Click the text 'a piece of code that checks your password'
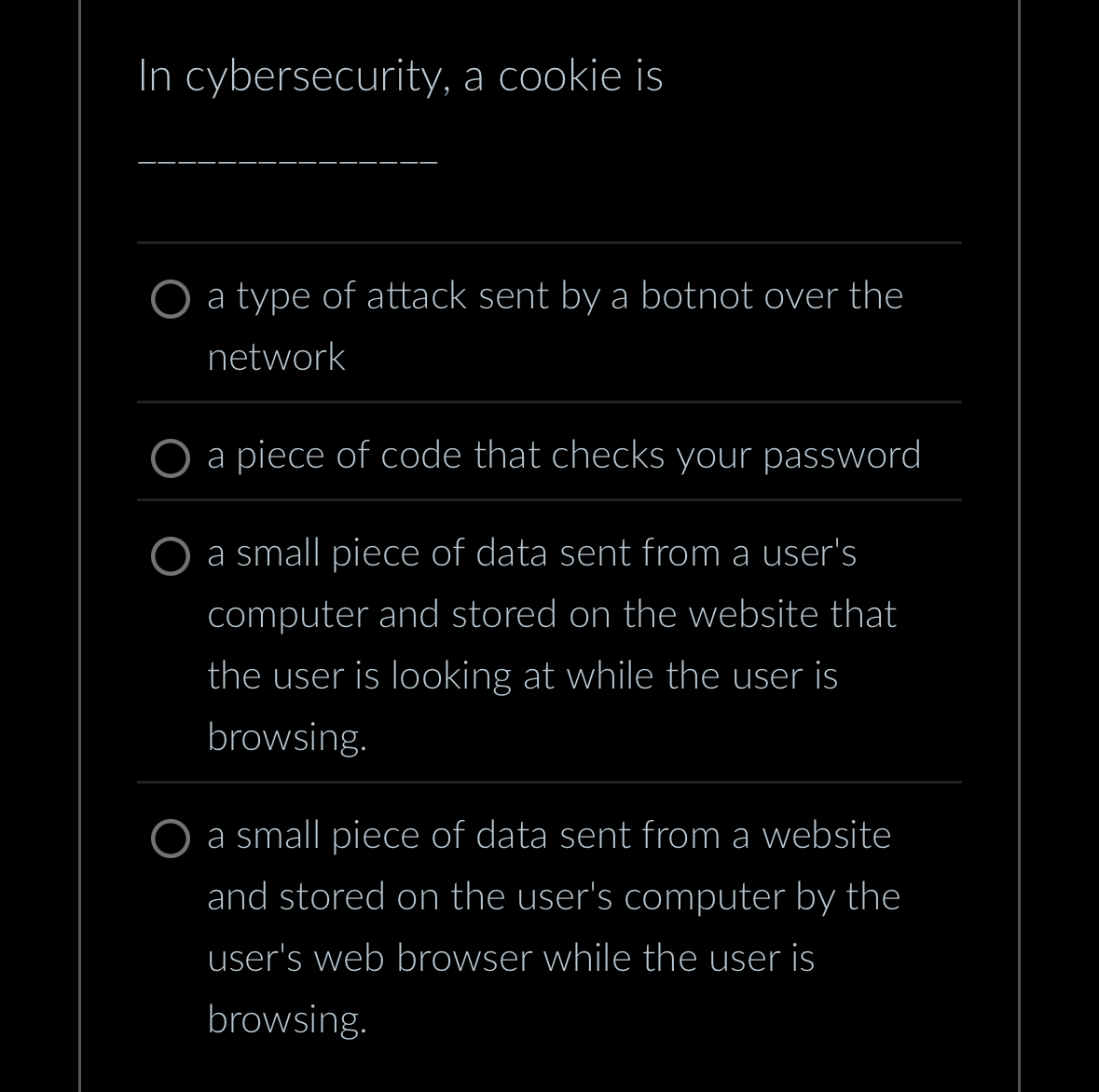Screen dimensions: 1099x1092 click(564, 456)
